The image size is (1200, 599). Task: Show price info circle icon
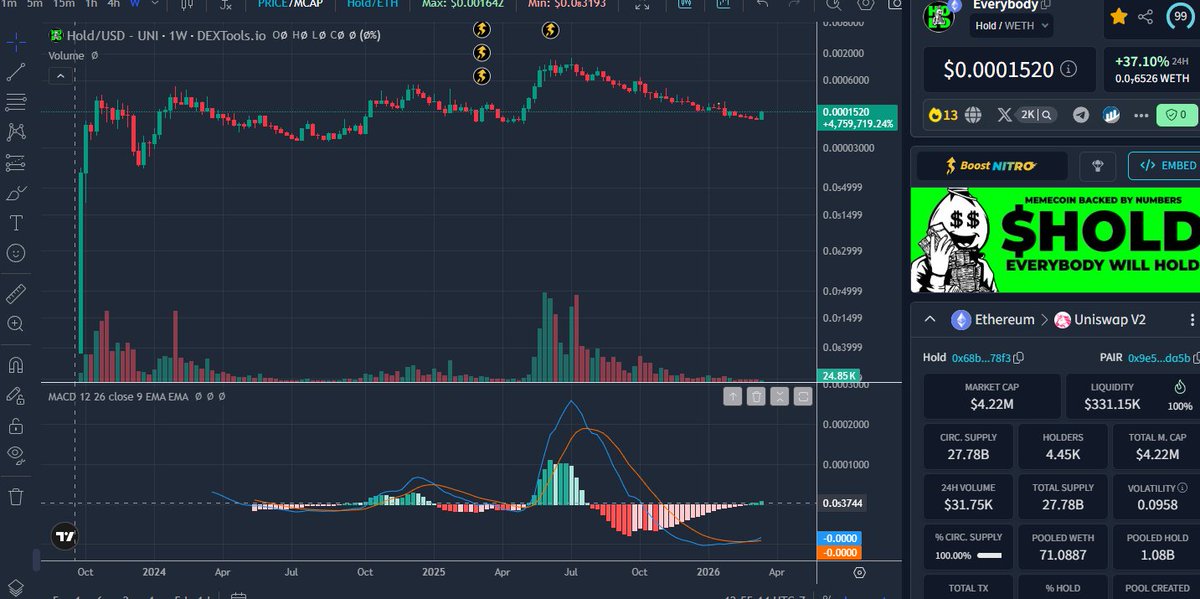point(1068,70)
